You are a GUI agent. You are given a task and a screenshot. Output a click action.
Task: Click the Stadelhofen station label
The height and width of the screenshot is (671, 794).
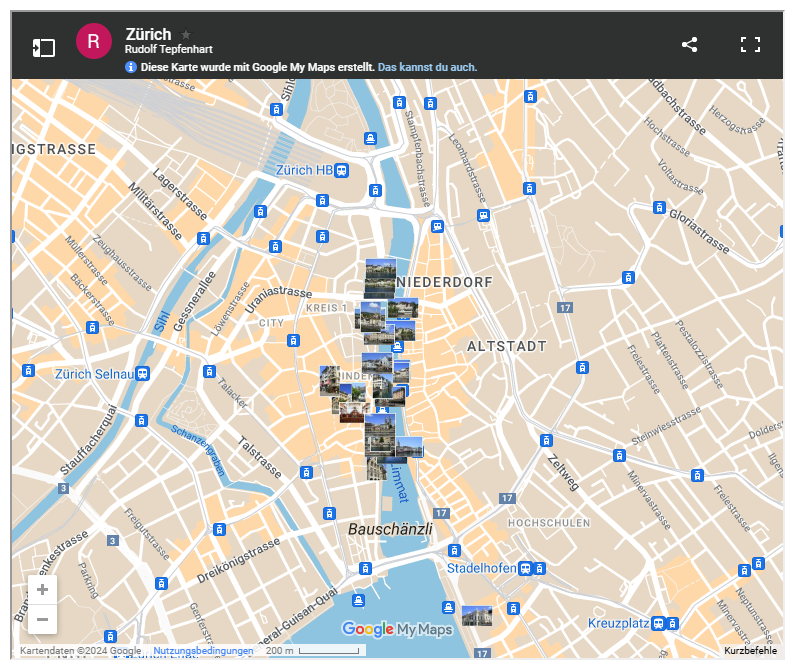pos(481,568)
